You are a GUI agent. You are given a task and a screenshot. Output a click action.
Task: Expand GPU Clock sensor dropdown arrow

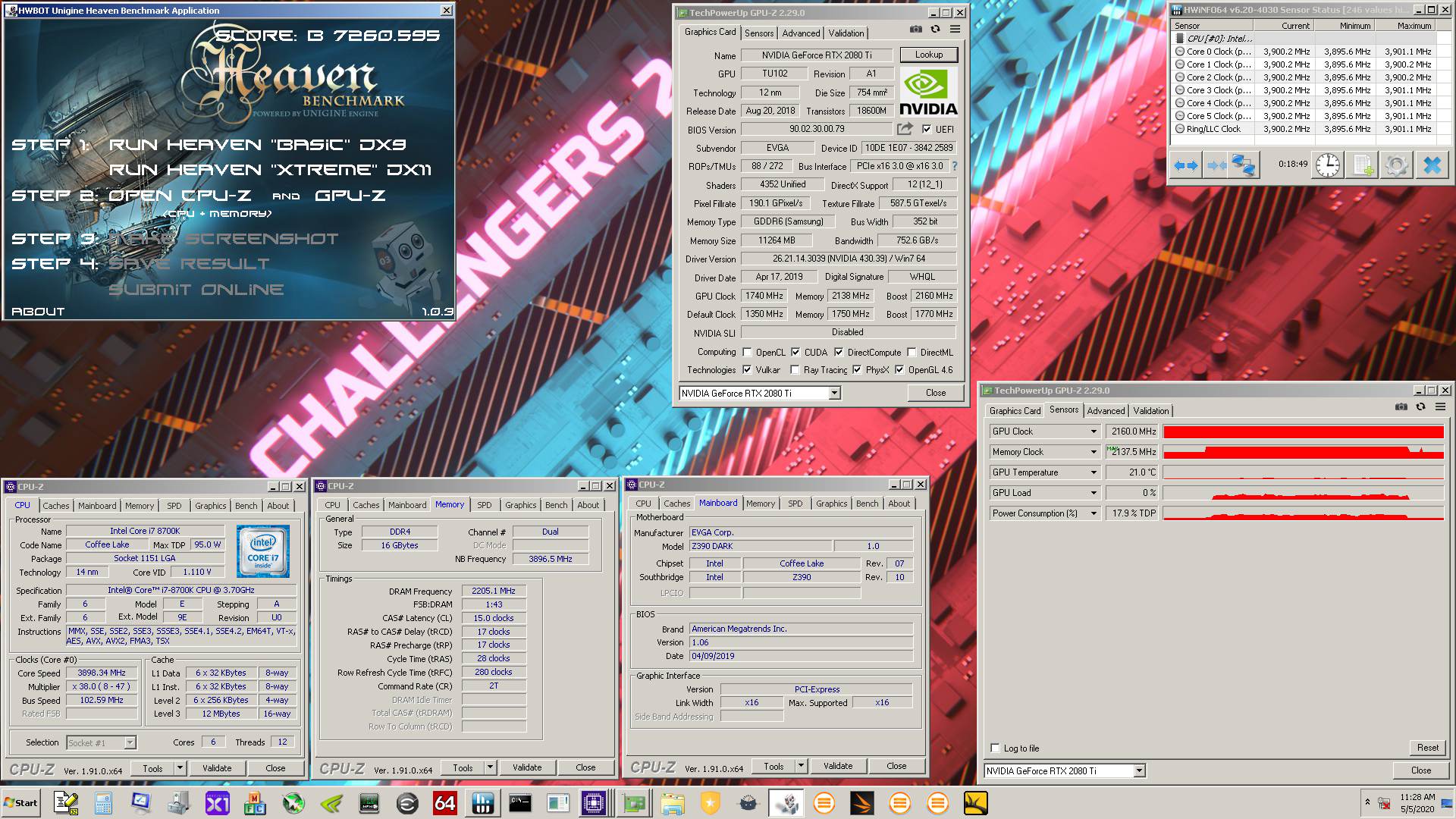pos(1094,431)
